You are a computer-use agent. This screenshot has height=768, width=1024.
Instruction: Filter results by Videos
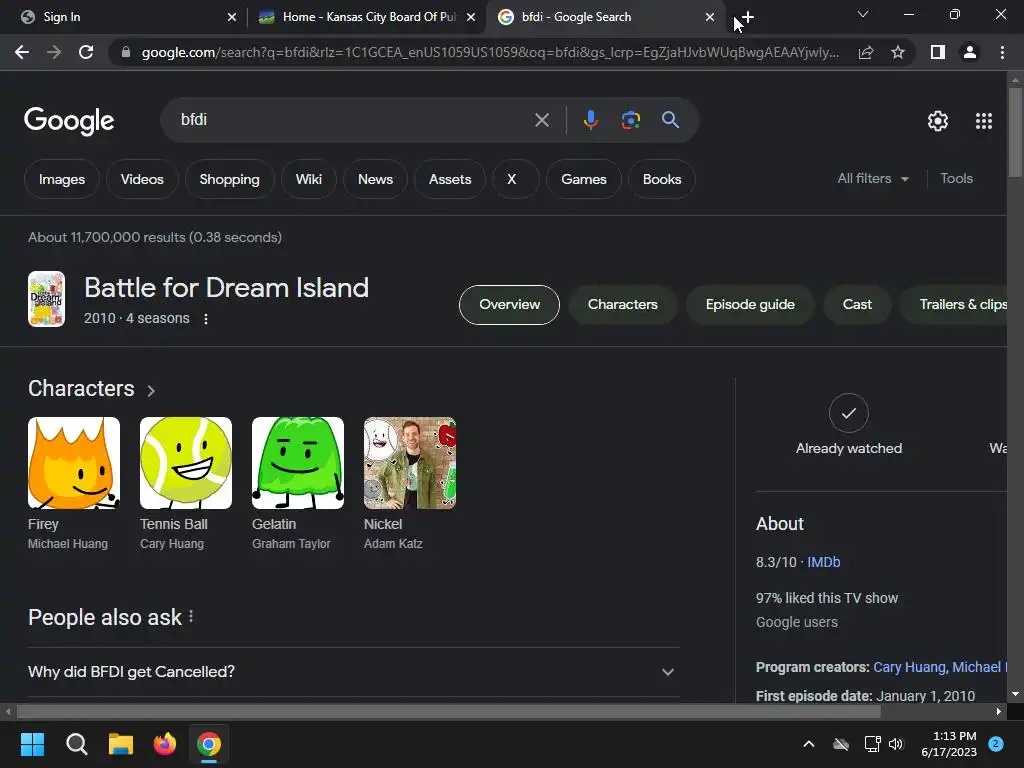[142, 179]
